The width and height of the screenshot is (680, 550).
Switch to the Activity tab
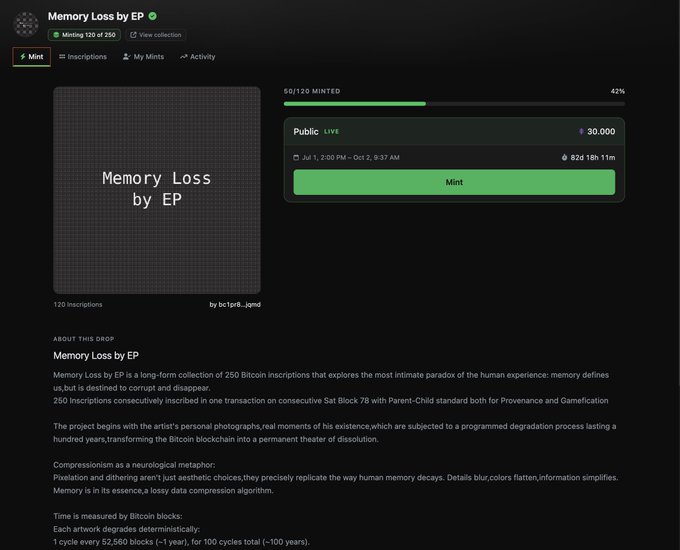click(x=198, y=57)
